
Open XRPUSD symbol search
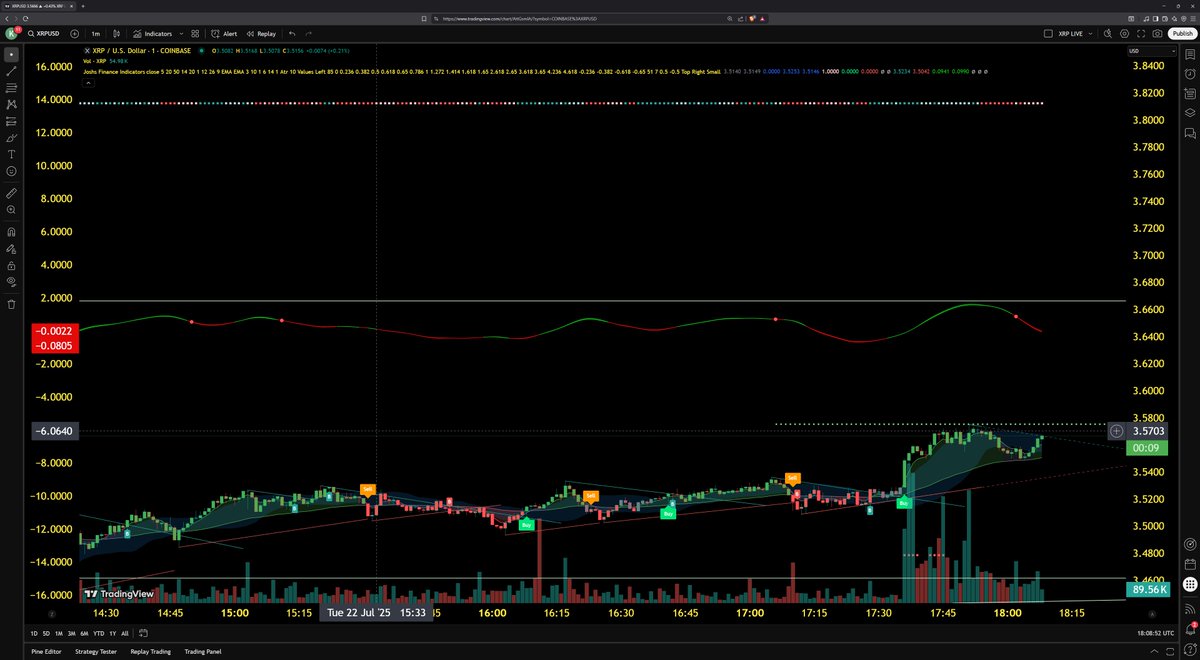click(44, 33)
